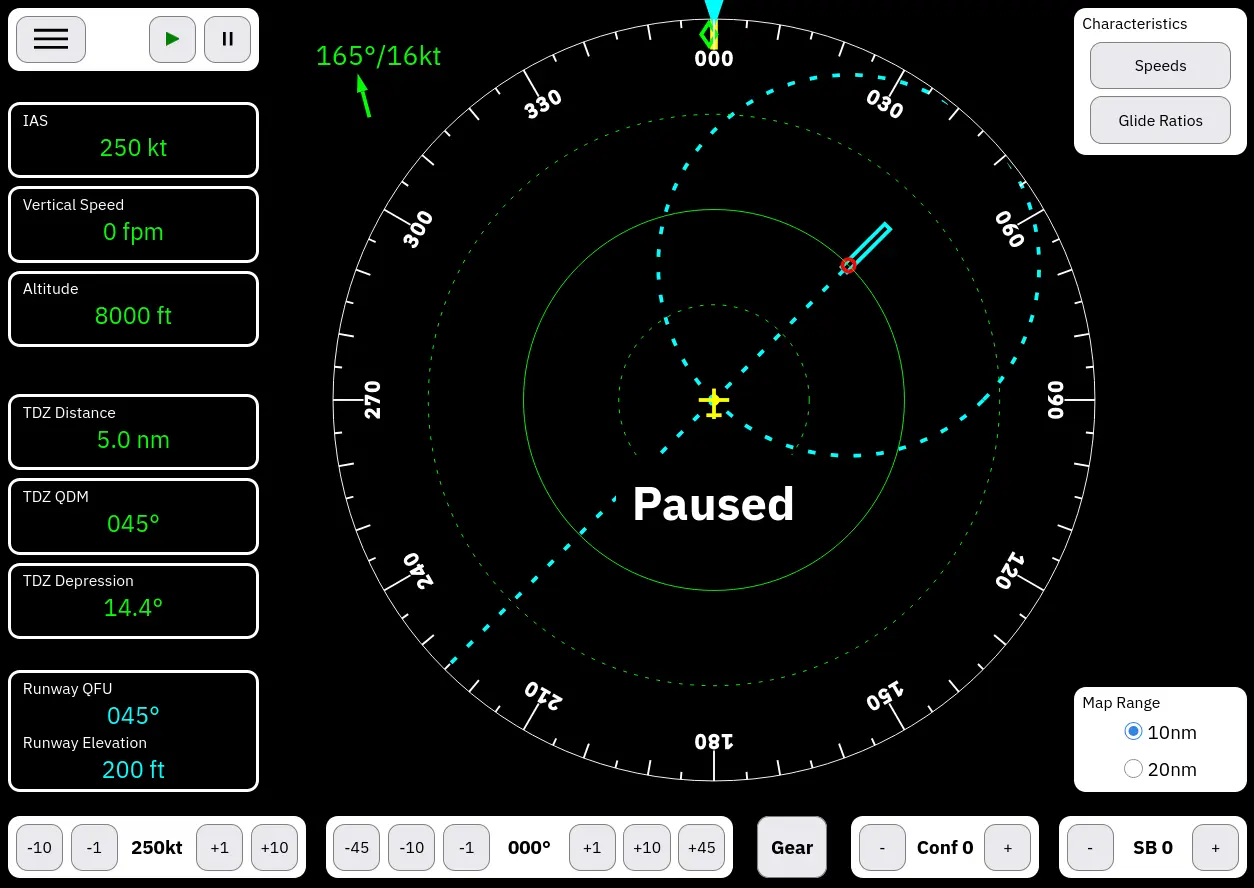Decrease speed by 1 knot
1254x888 pixels.
(94, 847)
